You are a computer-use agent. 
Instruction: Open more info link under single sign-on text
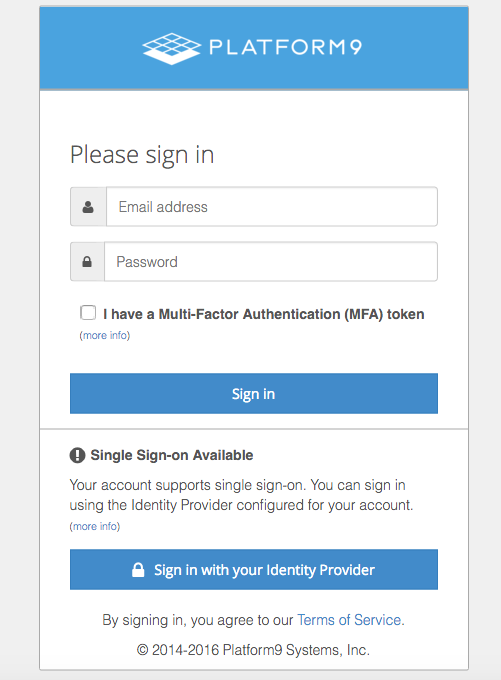click(x=95, y=526)
